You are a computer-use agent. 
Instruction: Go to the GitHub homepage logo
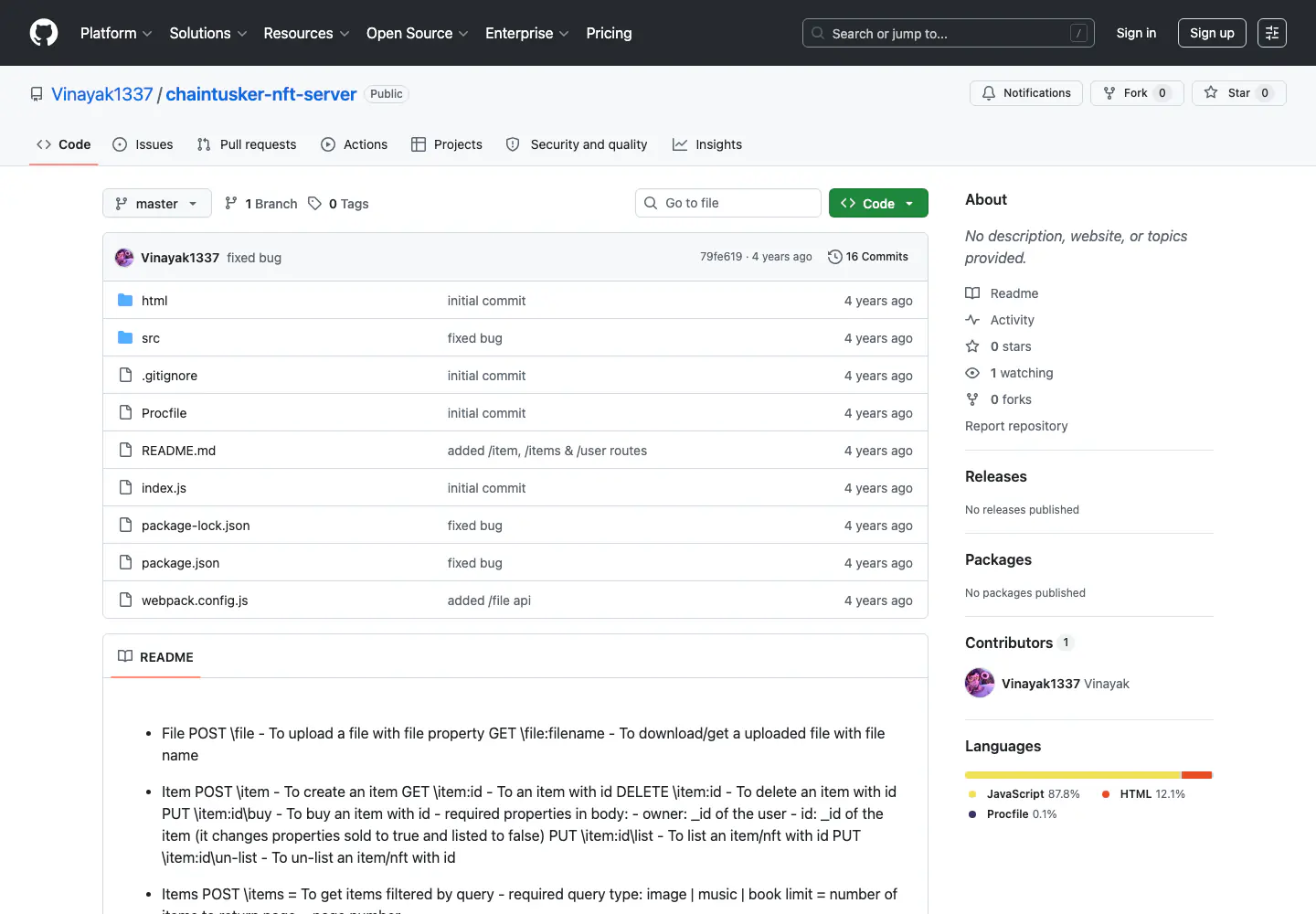[x=44, y=33]
